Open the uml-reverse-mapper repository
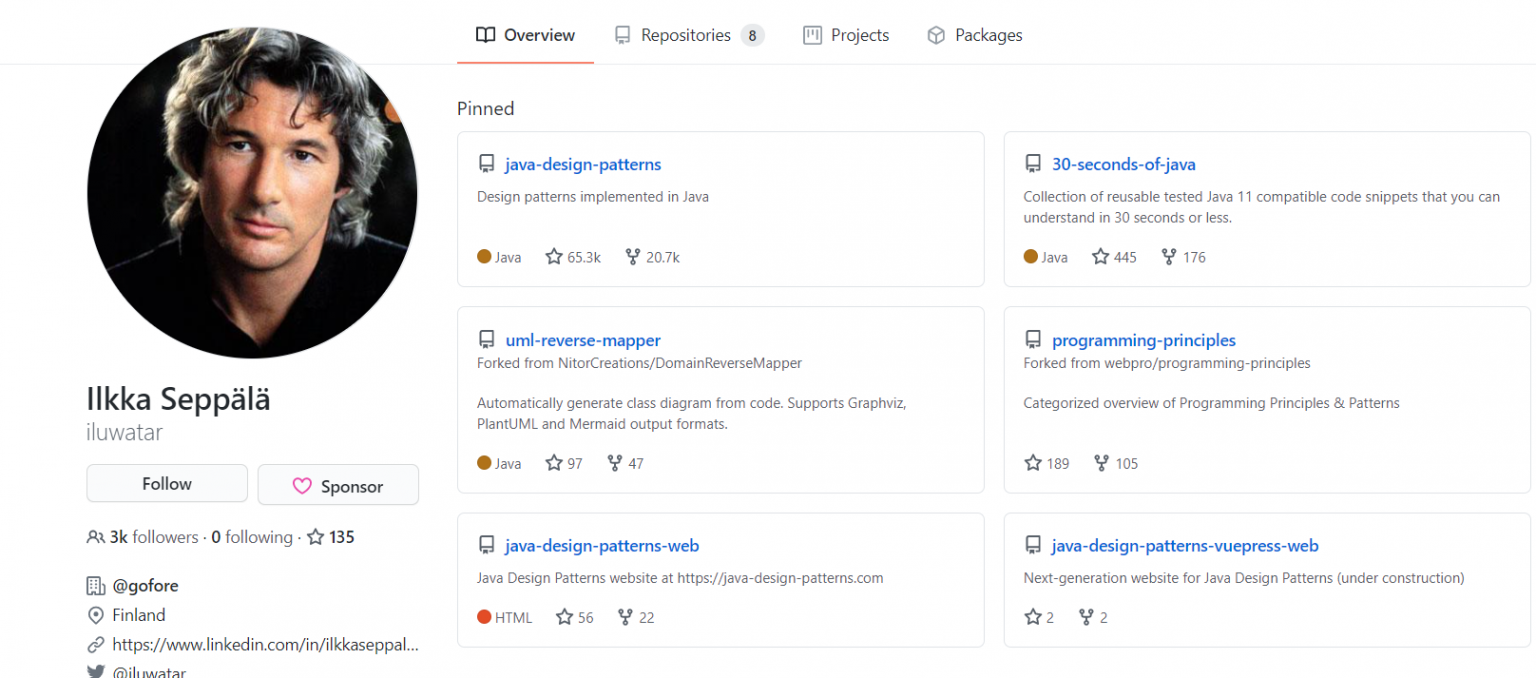 [583, 340]
